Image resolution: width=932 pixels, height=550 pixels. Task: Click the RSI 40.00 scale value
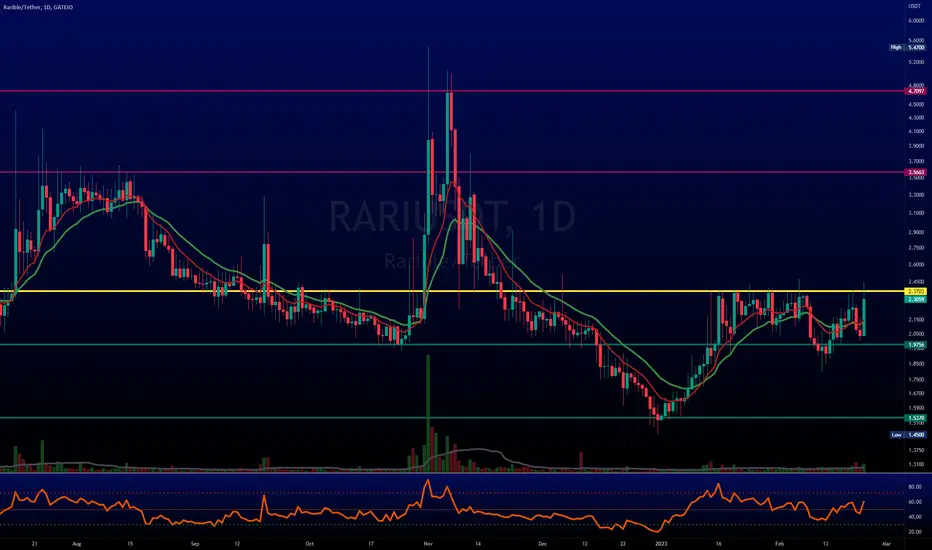(x=915, y=517)
